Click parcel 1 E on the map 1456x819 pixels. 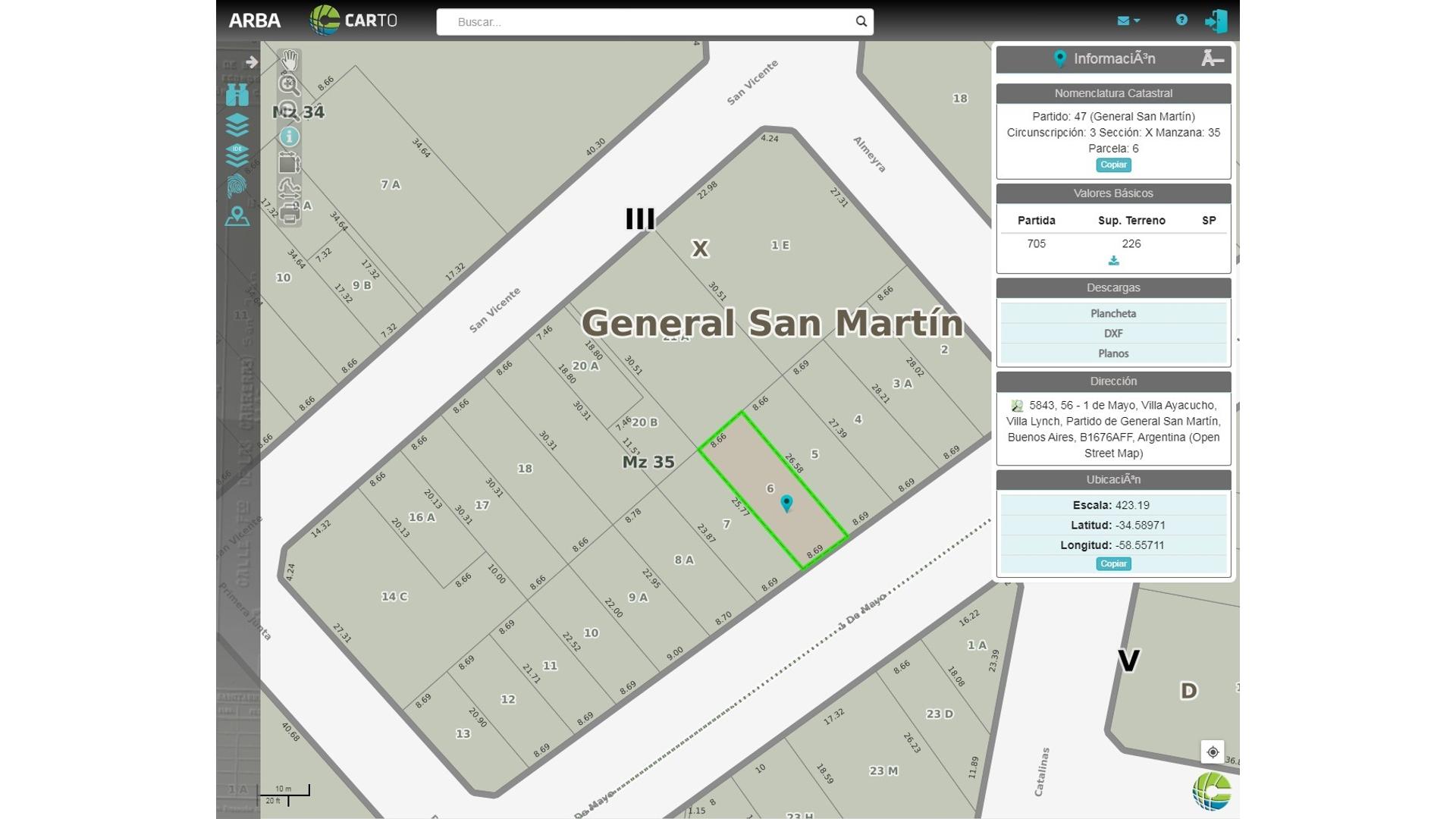pyautogui.click(x=780, y=245)
